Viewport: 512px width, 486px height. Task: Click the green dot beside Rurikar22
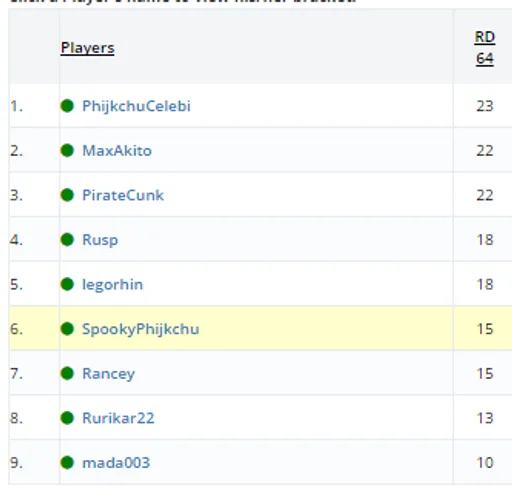coord(67,418)
